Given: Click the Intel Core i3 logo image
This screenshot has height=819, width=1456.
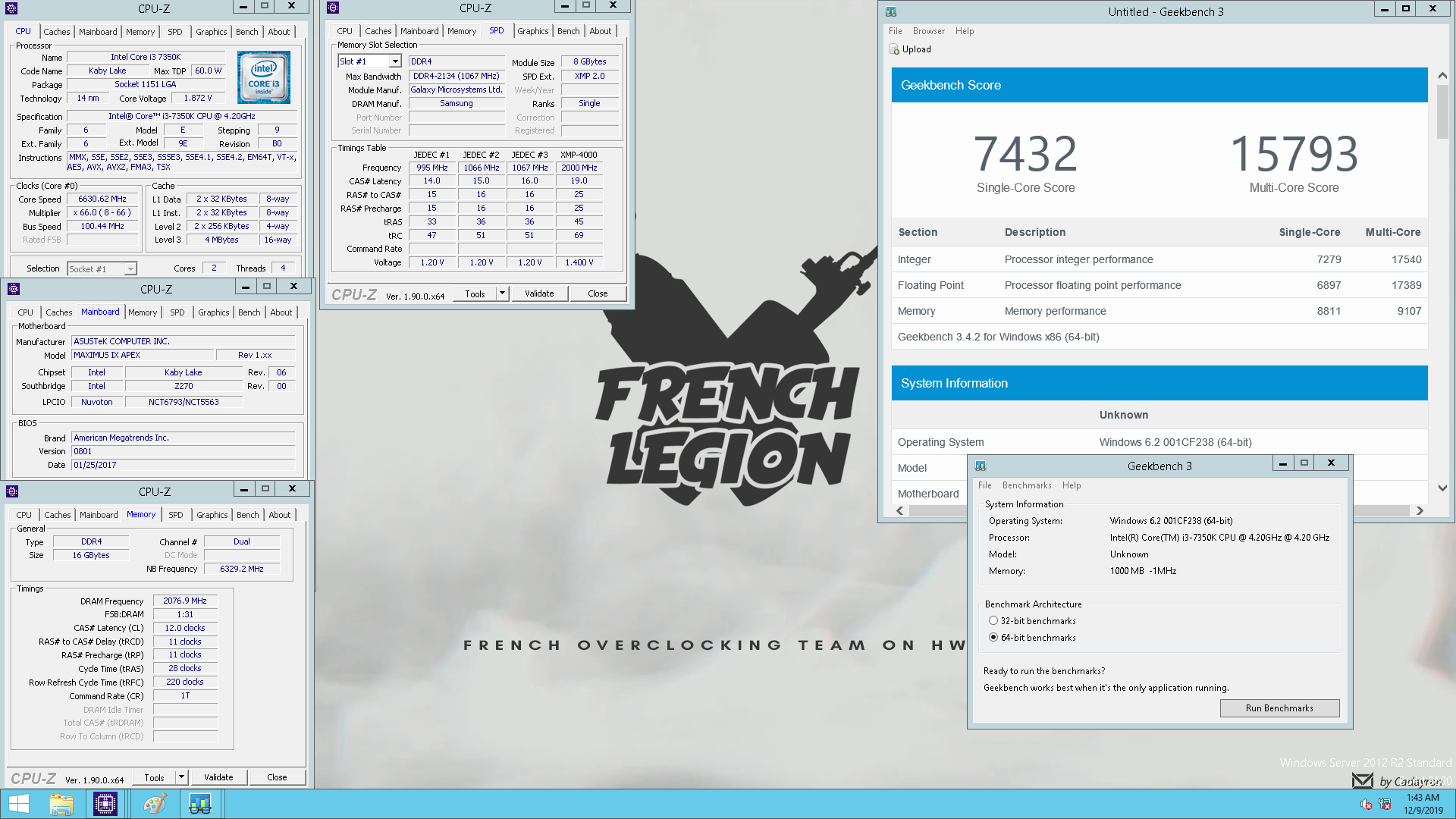Looking at the screenshot, I should [x=264, y=77].
